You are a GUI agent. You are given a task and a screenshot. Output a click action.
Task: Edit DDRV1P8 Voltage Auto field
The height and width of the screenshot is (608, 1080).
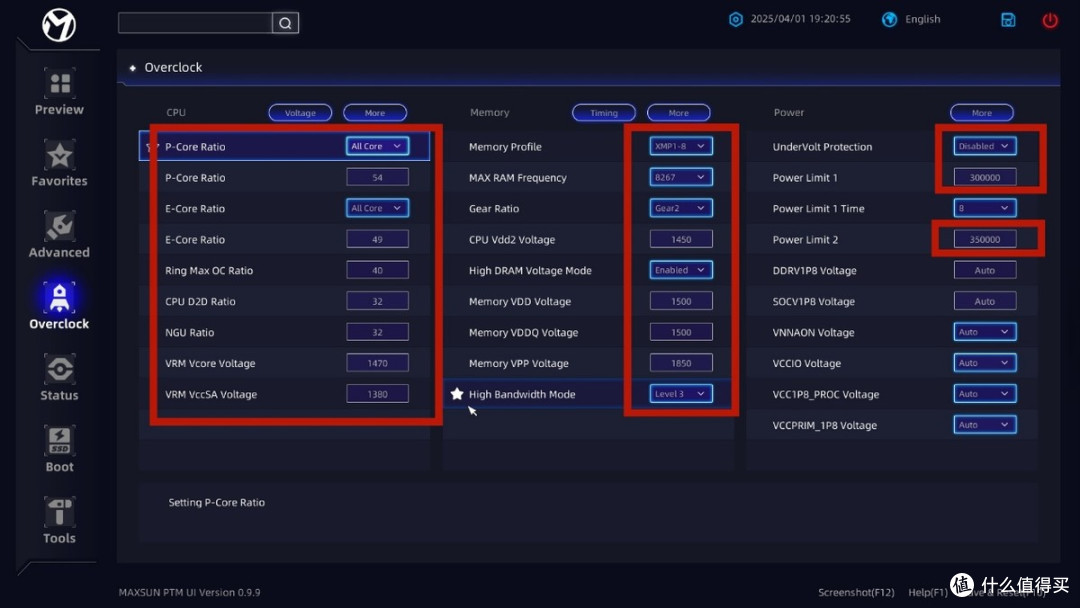pyautogui.click(x=985, y=270)
